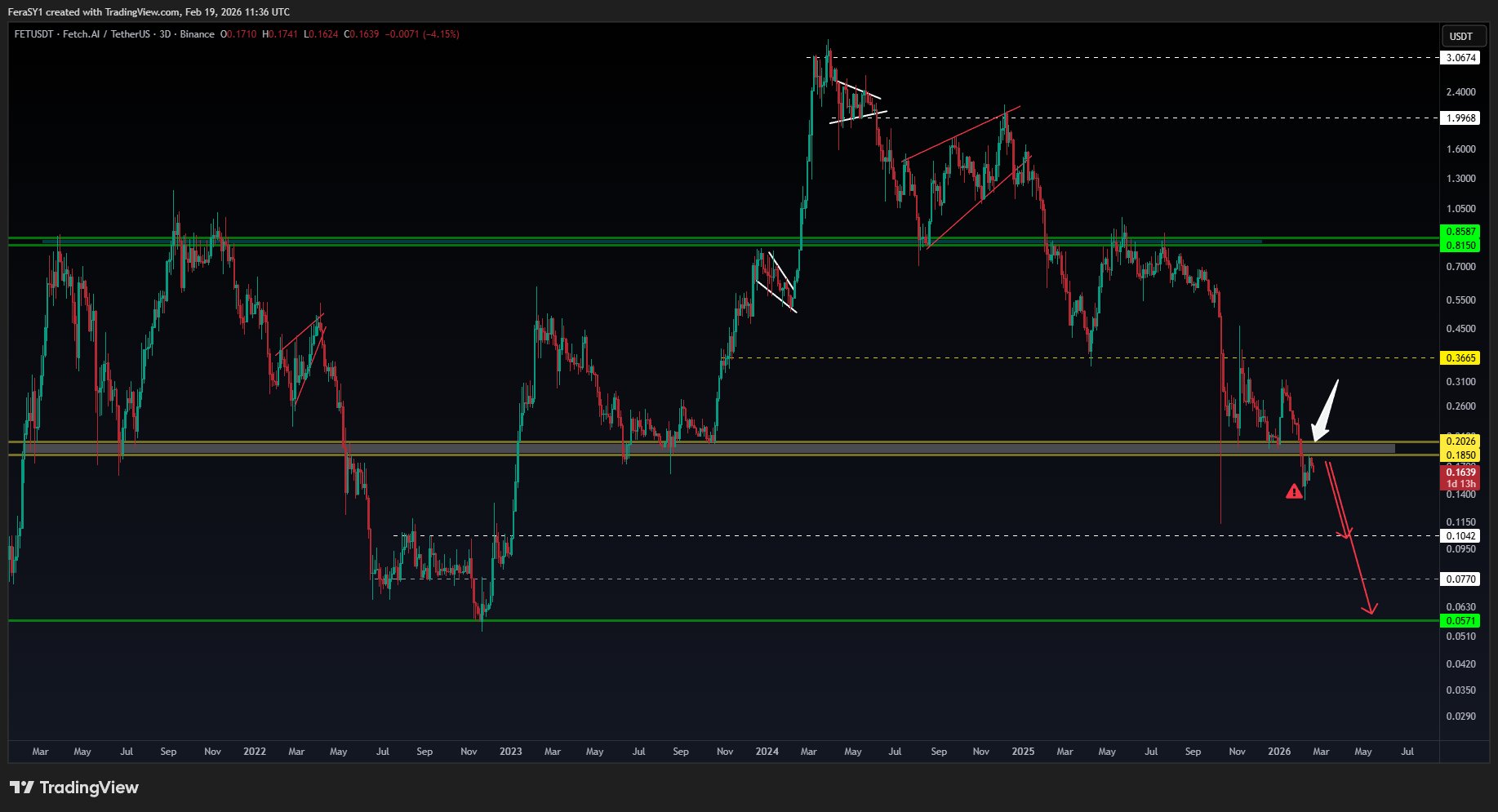Viewport: 1498px width, 812px height.
Task: Click the 2.4000 price scale tick
Action: point(1460,92)
